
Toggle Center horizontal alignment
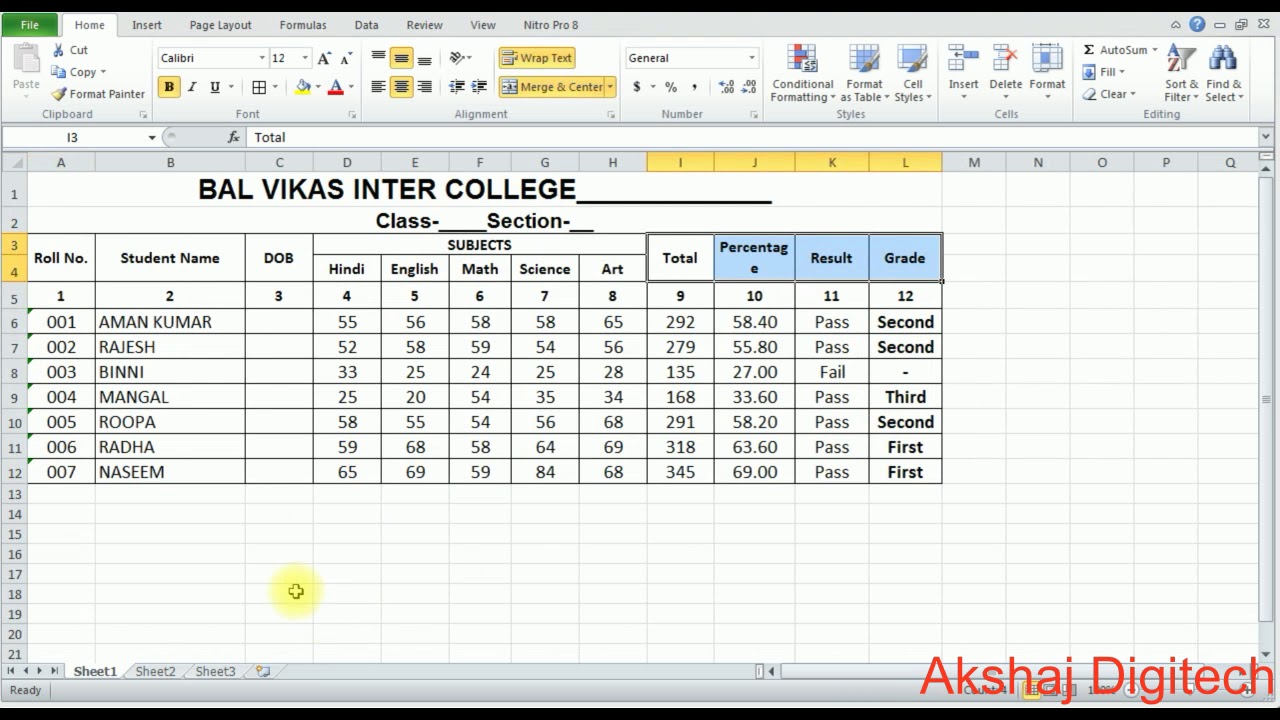(401, 87)
